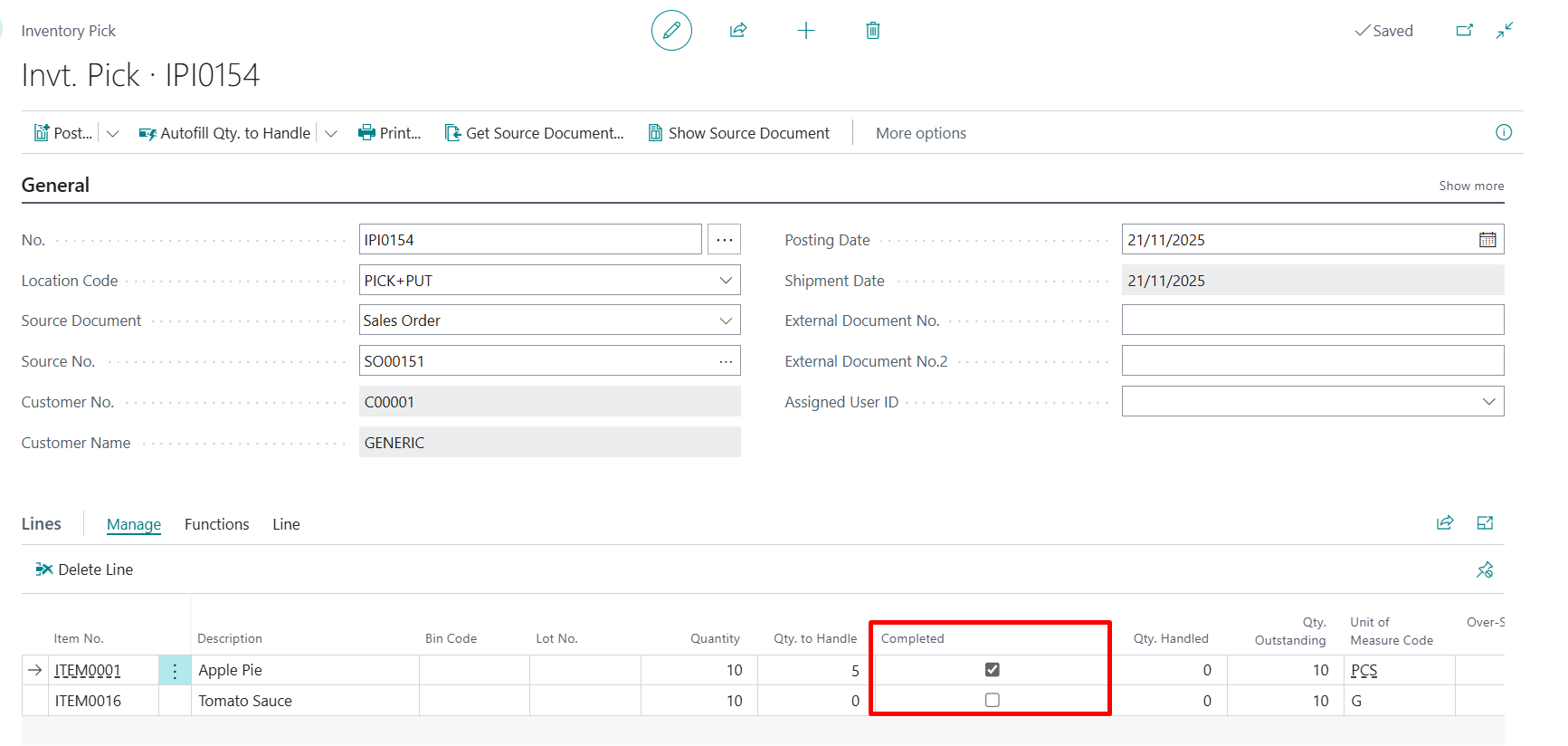This screenshot has height=746, width=1568.
Task: Uncheck Completed checkbox for Apple Pie
Action: (x=992, y=670)
